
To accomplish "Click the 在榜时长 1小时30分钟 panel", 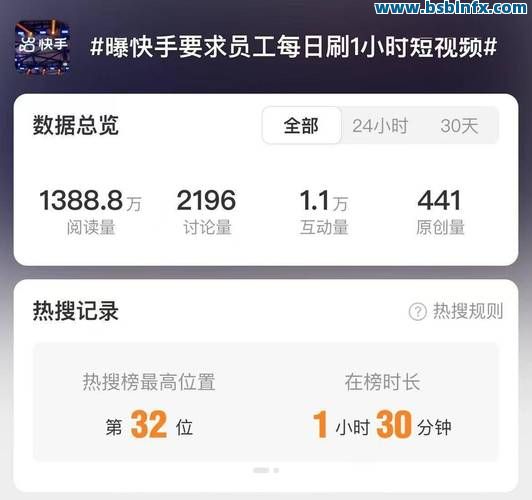I will pyautogui.click(x=382, y=405).
